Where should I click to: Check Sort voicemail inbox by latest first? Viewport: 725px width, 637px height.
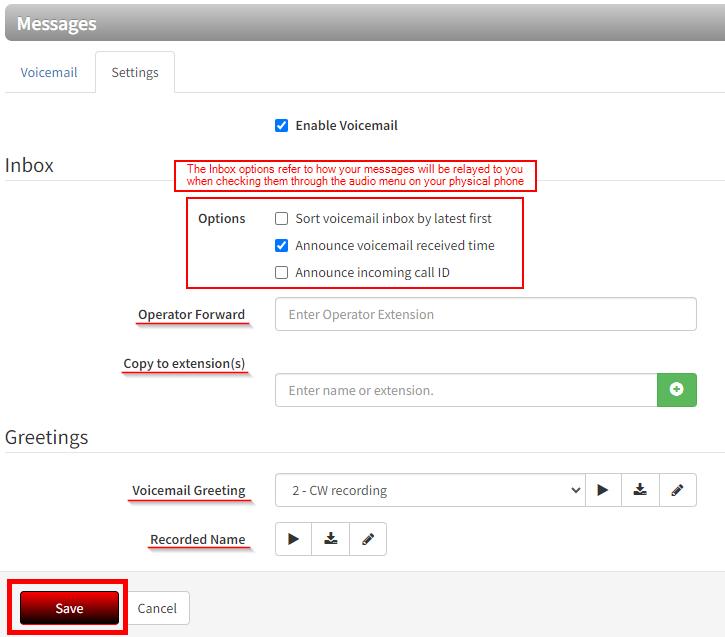(x=282, y=218)
